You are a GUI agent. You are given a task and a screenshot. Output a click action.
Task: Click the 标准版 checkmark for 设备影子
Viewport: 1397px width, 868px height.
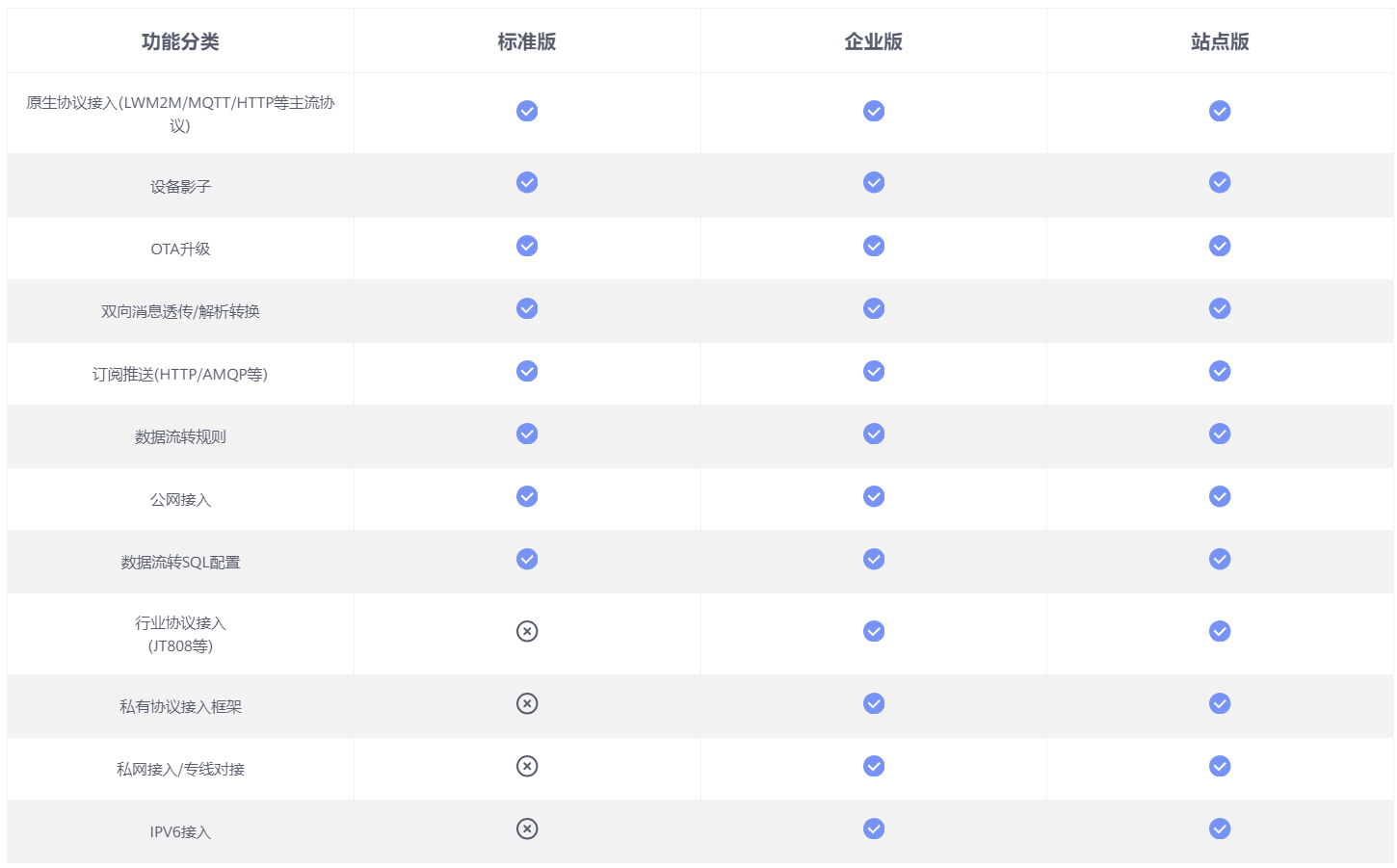click(x=527, y=183)
